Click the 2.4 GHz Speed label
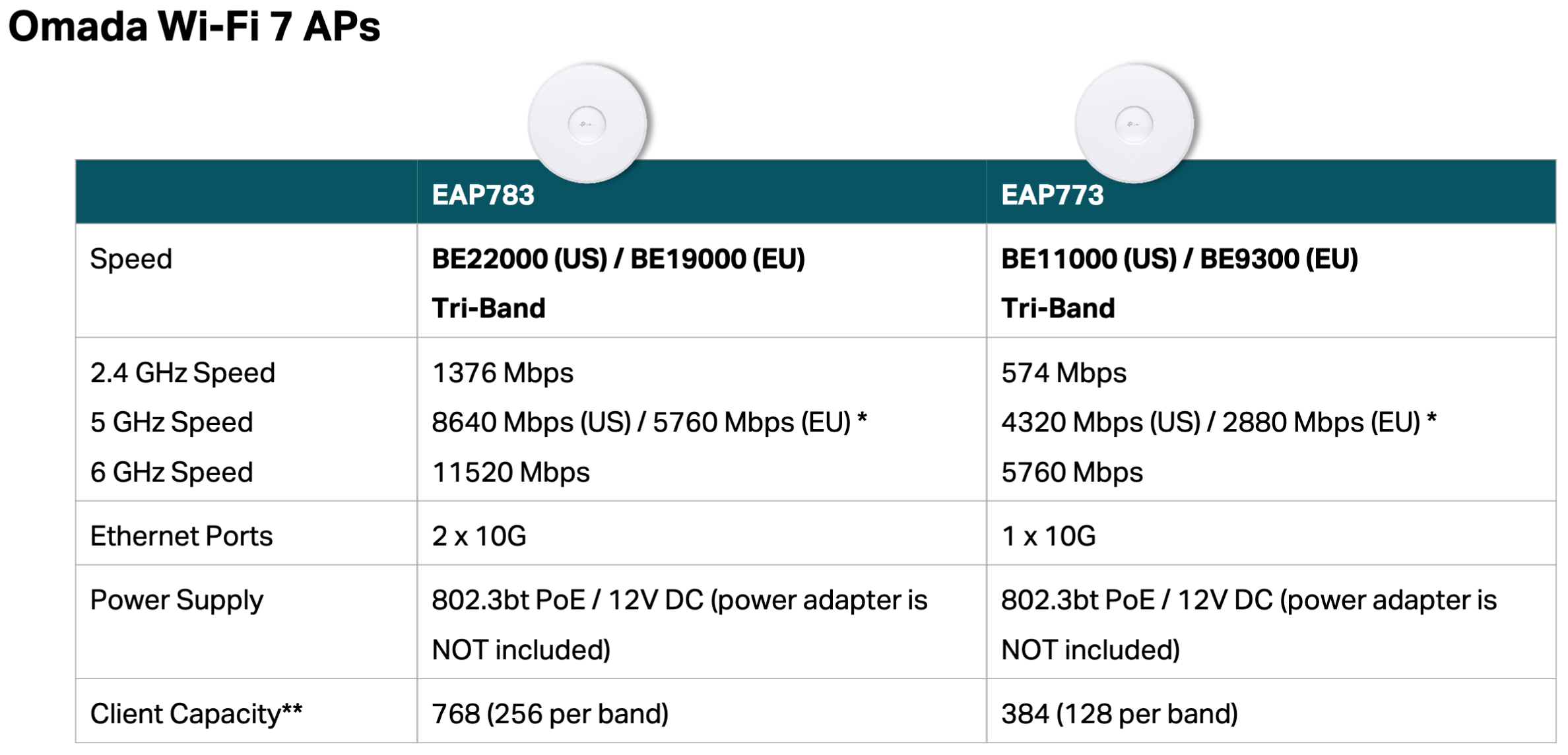 (x=182, y=373)
